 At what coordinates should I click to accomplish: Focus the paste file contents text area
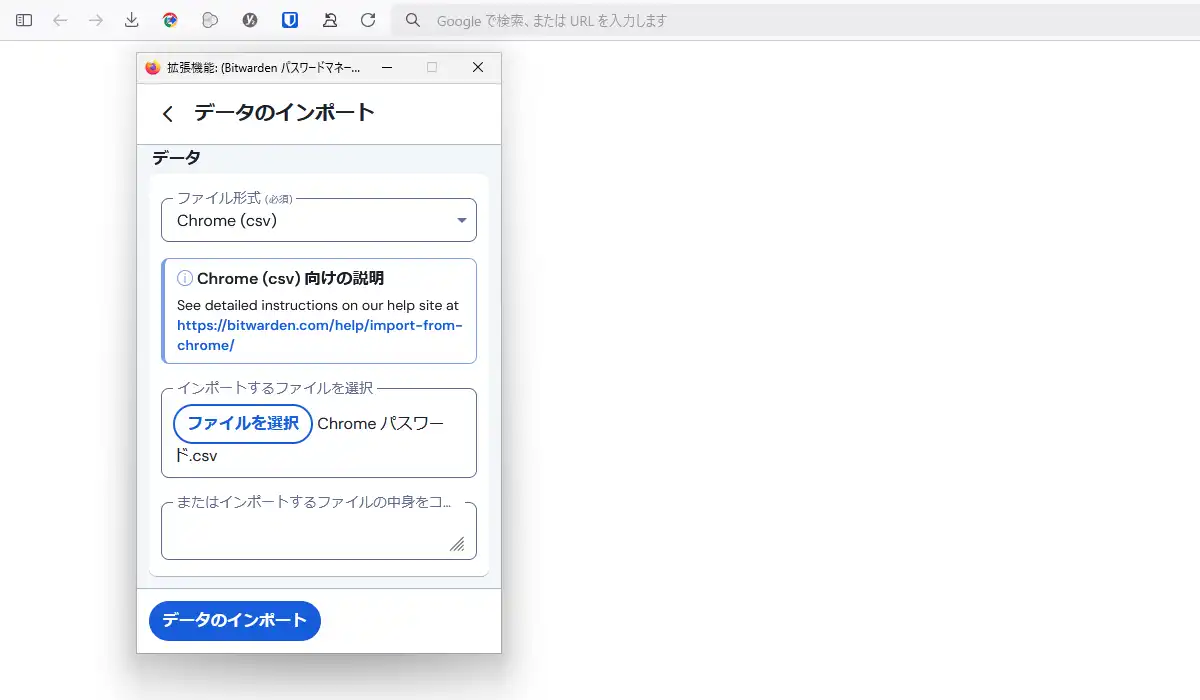(319, 531)
